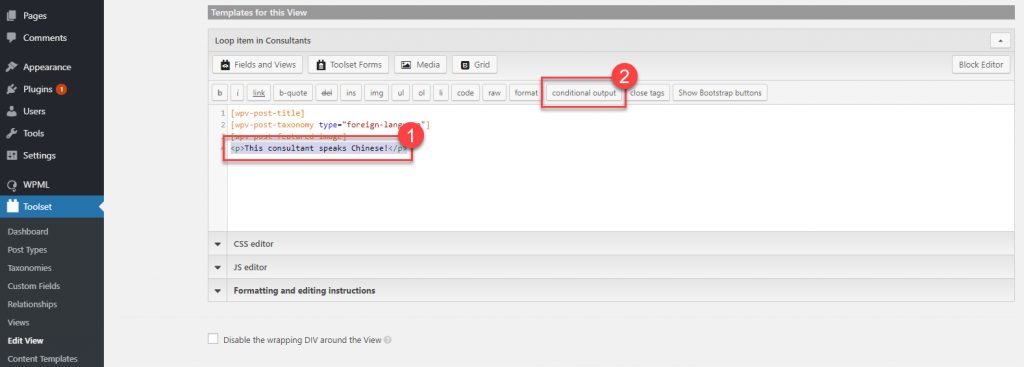
Task: Open Views submenu
Action: (18, 323)
